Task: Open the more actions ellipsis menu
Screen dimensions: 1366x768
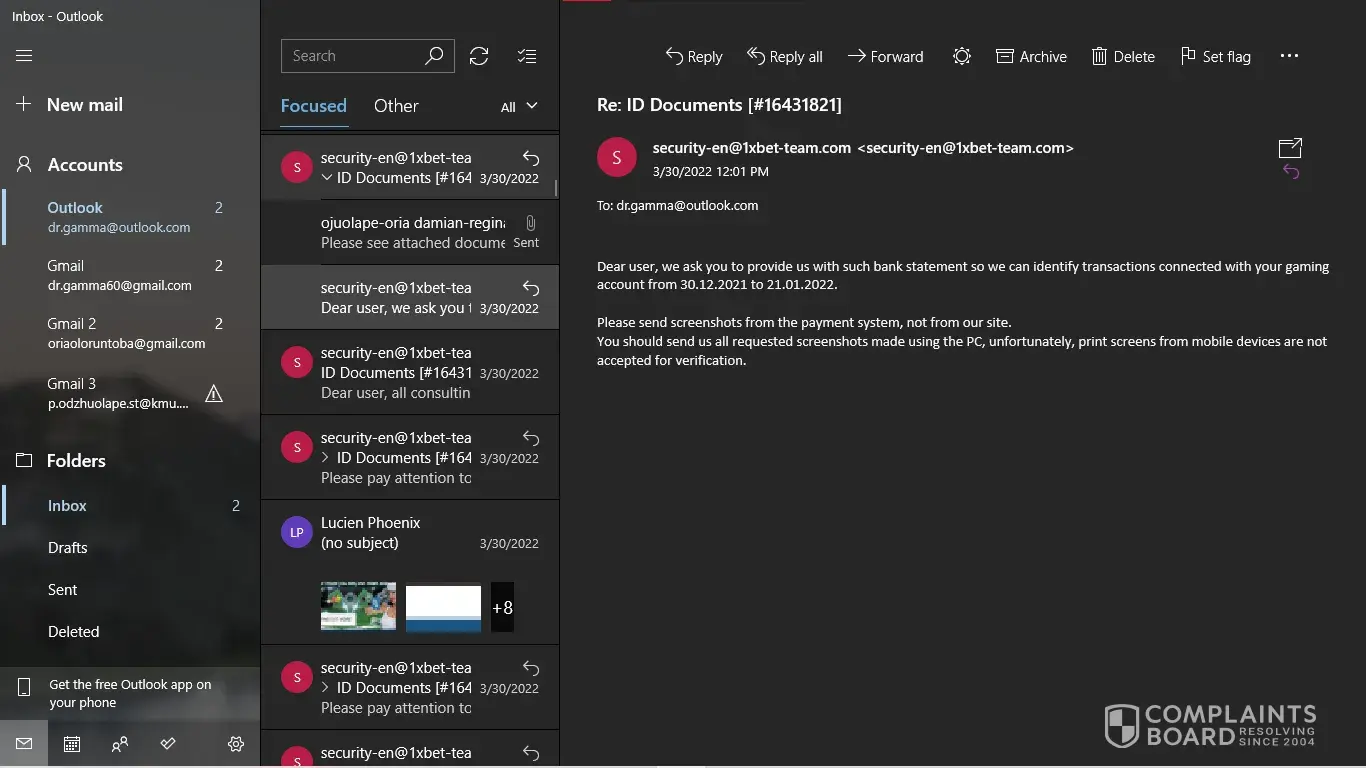Action: click(1289, 57)
